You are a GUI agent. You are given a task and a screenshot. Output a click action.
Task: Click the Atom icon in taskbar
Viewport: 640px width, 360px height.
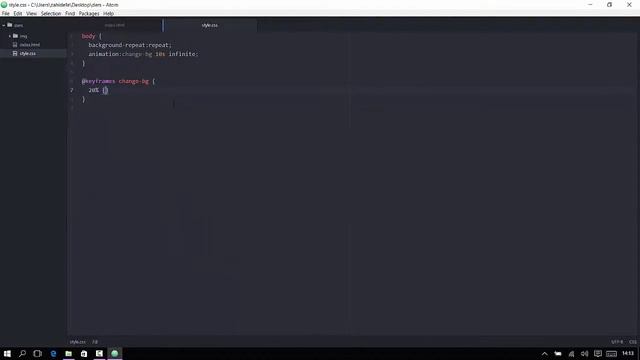(x=115, y=353)
